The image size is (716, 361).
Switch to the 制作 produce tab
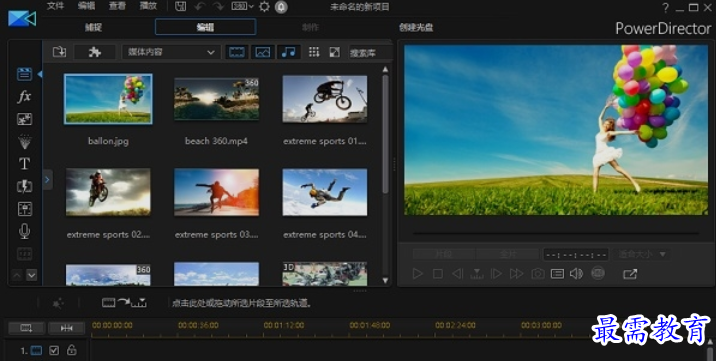(311, 27)
